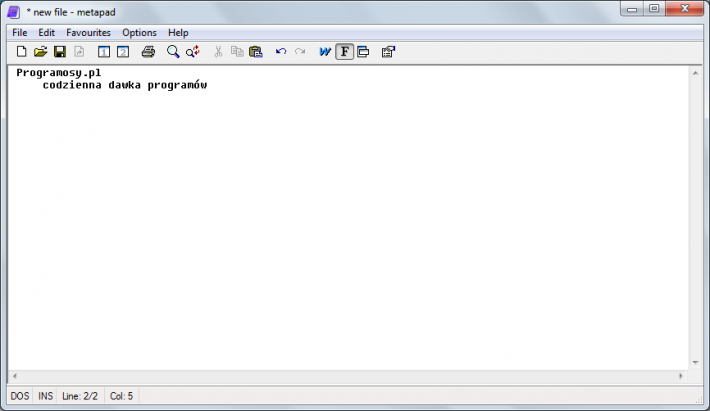Undo the last edit with the blue arrow
The image size is (710, 411).
click(281, 52)
